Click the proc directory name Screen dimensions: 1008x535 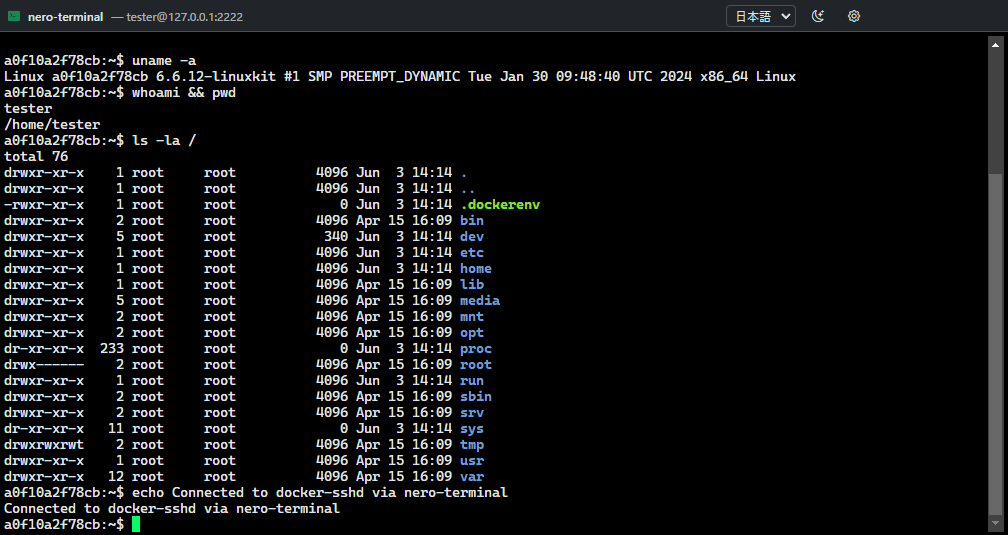click(476, 349)
